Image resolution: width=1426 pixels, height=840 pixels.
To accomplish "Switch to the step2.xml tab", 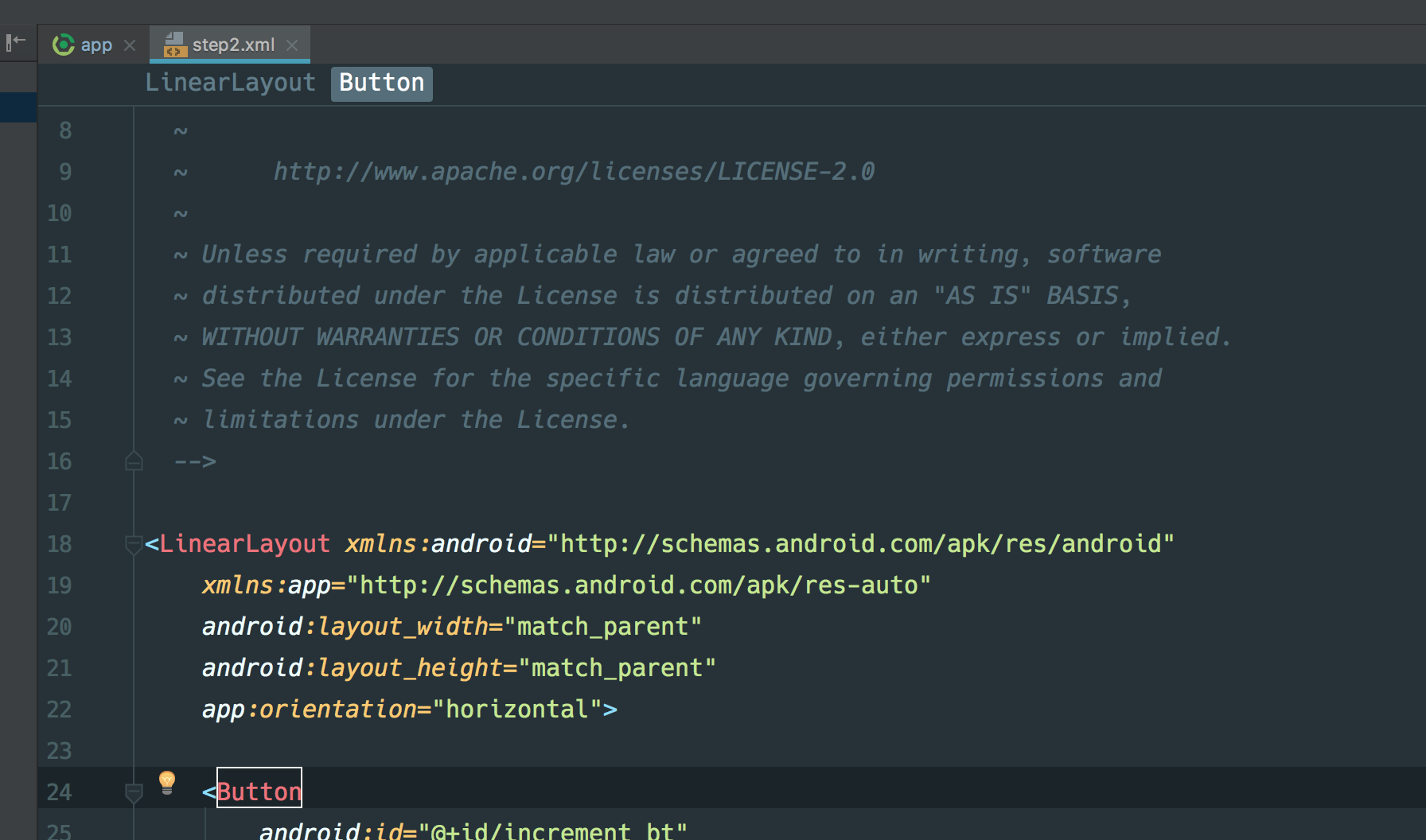I will coord(234,45).
